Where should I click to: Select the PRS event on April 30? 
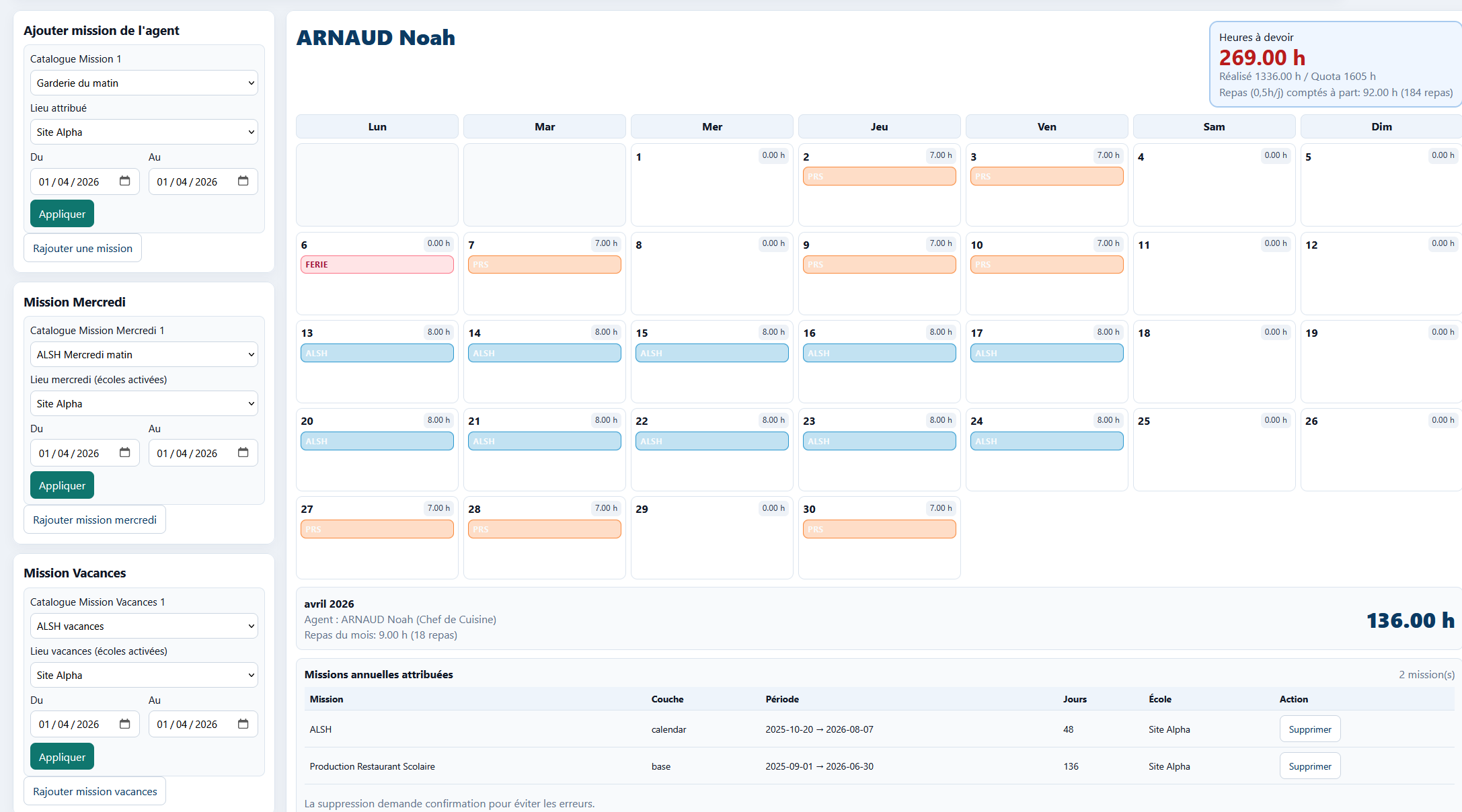tap(879, 529)
